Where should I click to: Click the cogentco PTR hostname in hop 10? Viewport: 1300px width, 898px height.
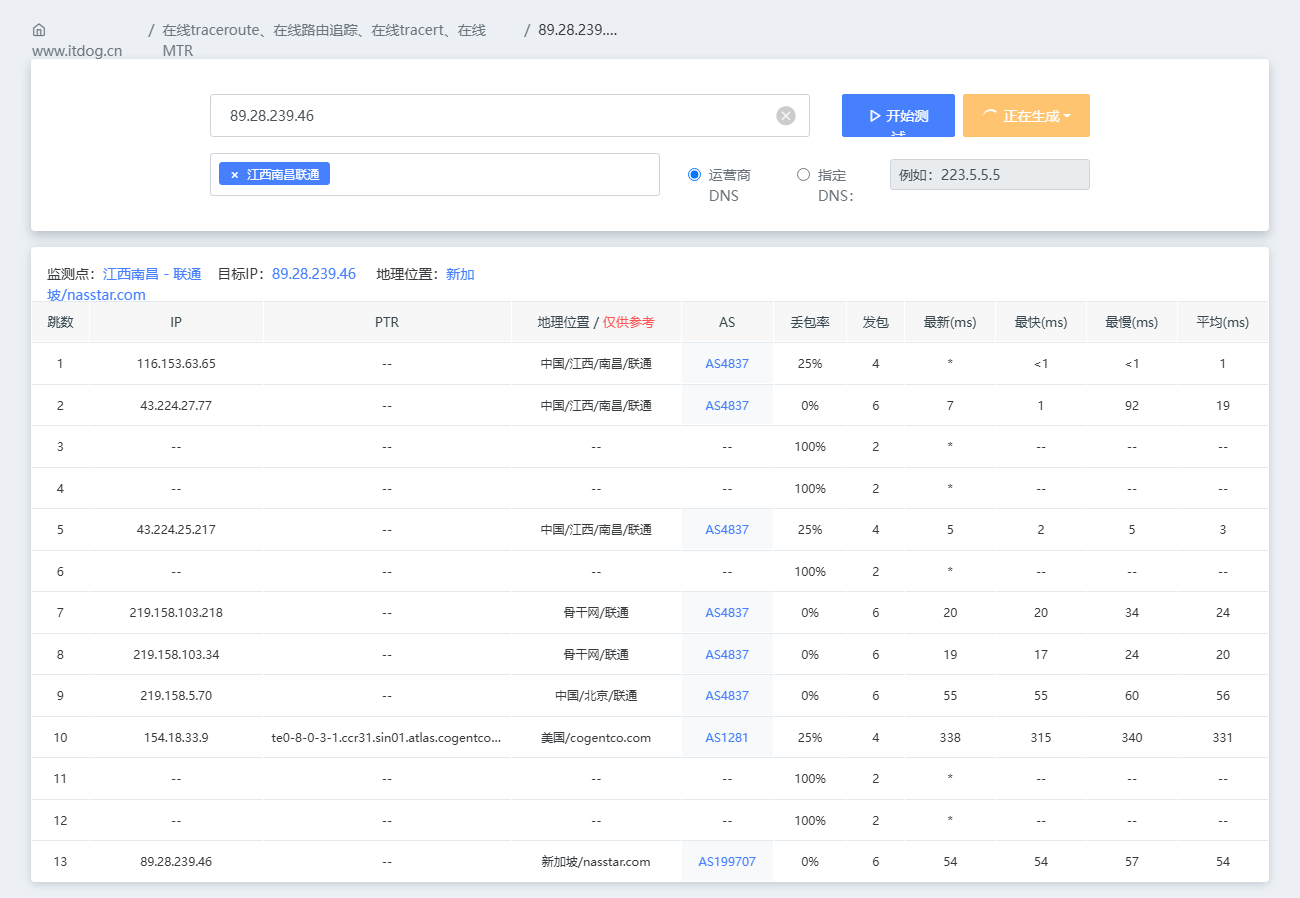point(387,738)
